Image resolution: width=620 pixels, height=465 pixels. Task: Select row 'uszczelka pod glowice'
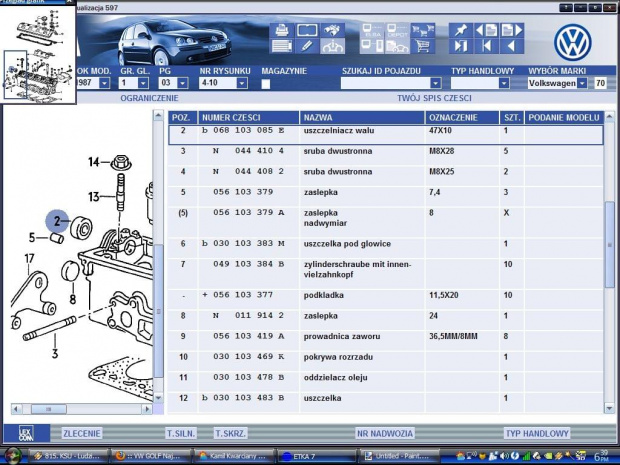pyautogui.click(x=386, y=248)
